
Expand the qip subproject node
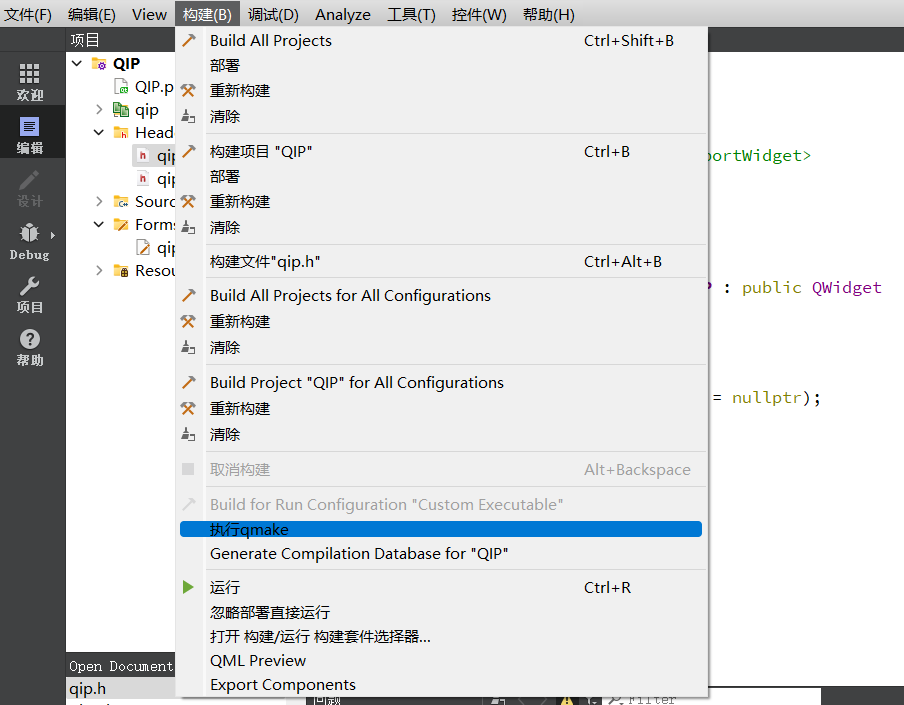[99, 110]
